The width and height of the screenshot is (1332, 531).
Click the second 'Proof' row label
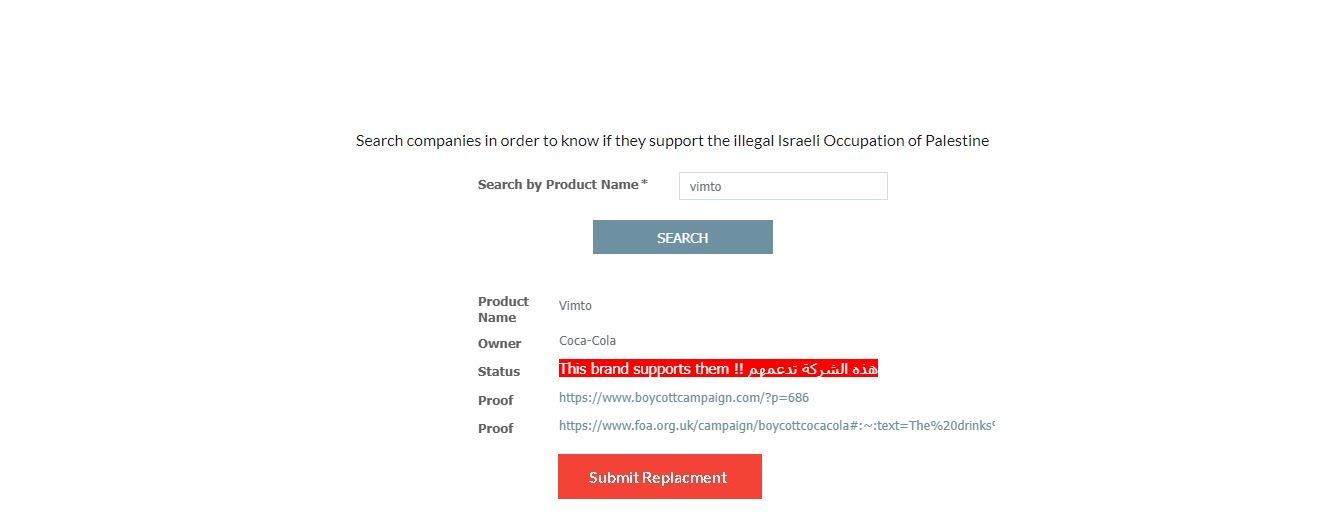tap(495, 428)
